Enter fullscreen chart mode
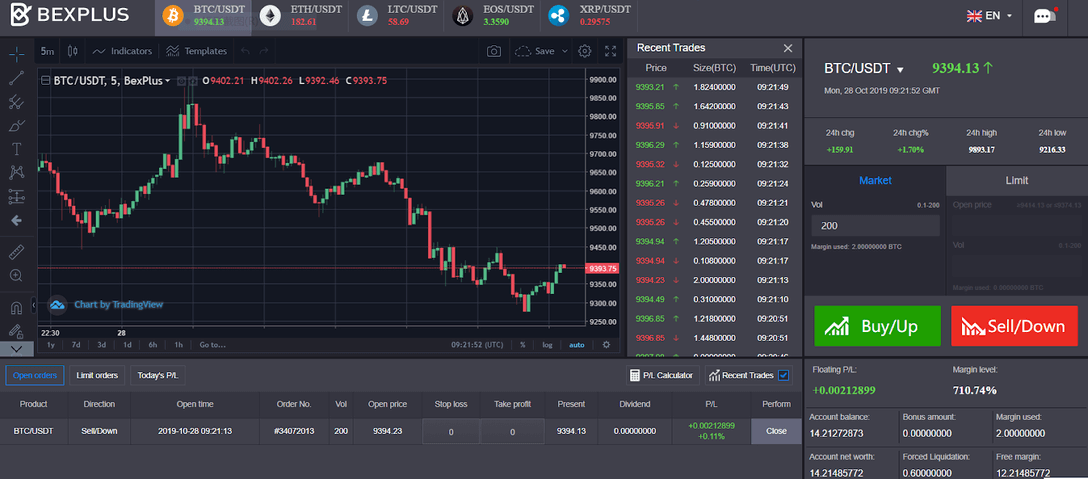 [x=611, y=51]
